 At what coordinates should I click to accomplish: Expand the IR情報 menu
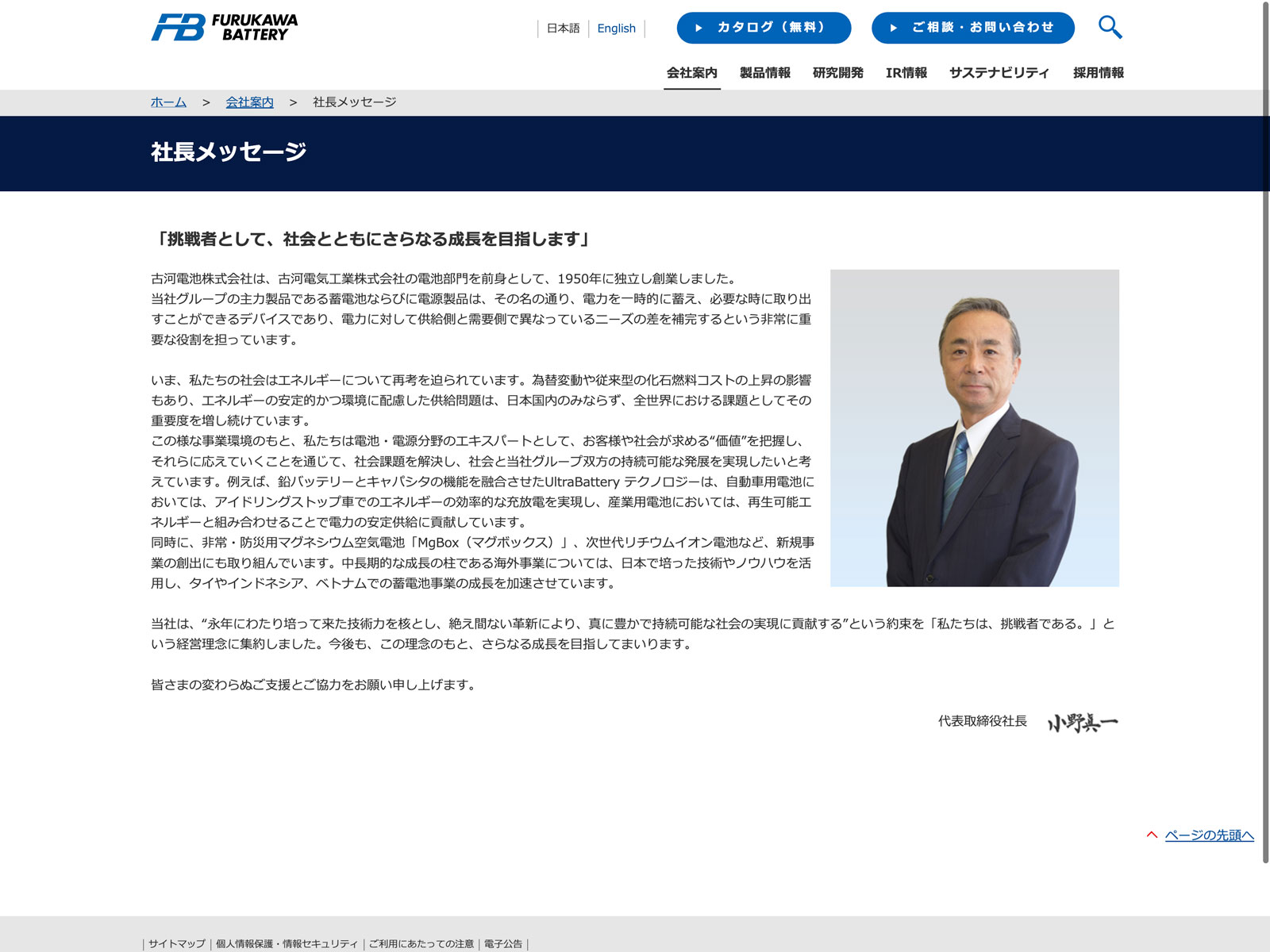click(906, 73)
